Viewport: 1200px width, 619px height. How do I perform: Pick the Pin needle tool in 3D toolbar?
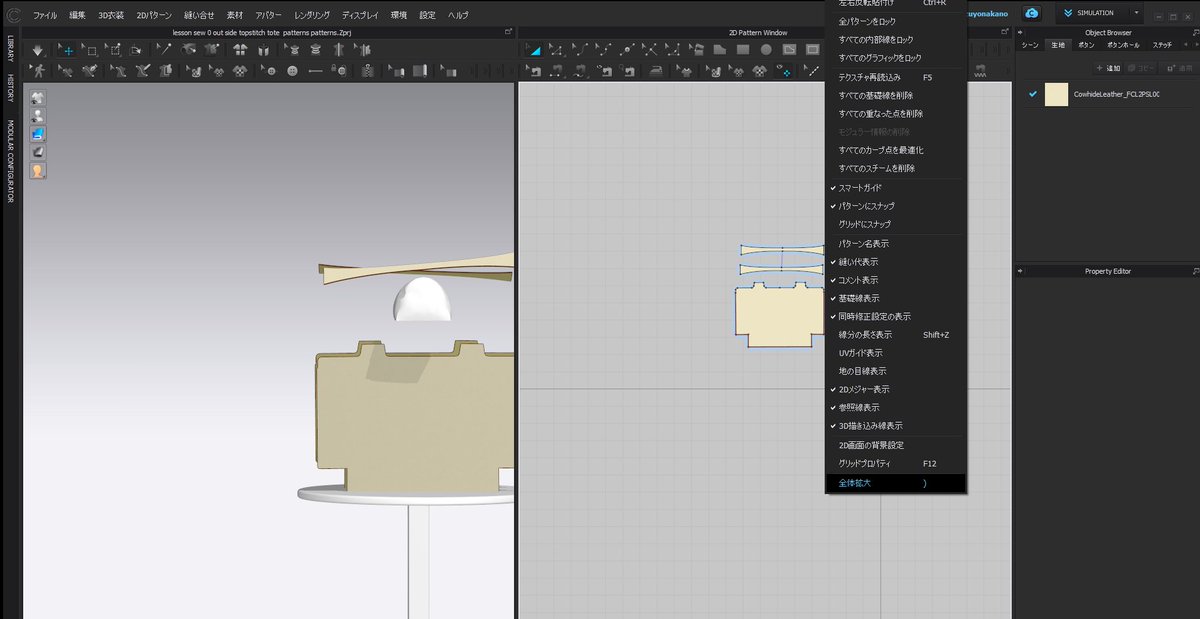(x=164, y=50)
